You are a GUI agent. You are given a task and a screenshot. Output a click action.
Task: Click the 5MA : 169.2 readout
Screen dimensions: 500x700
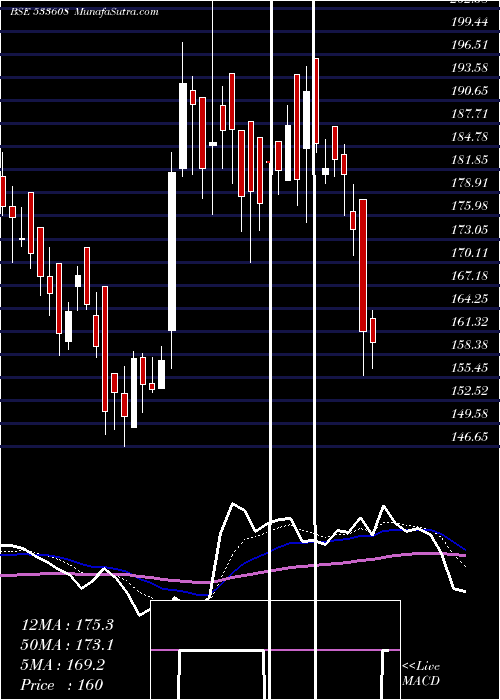tap(62, 665)
